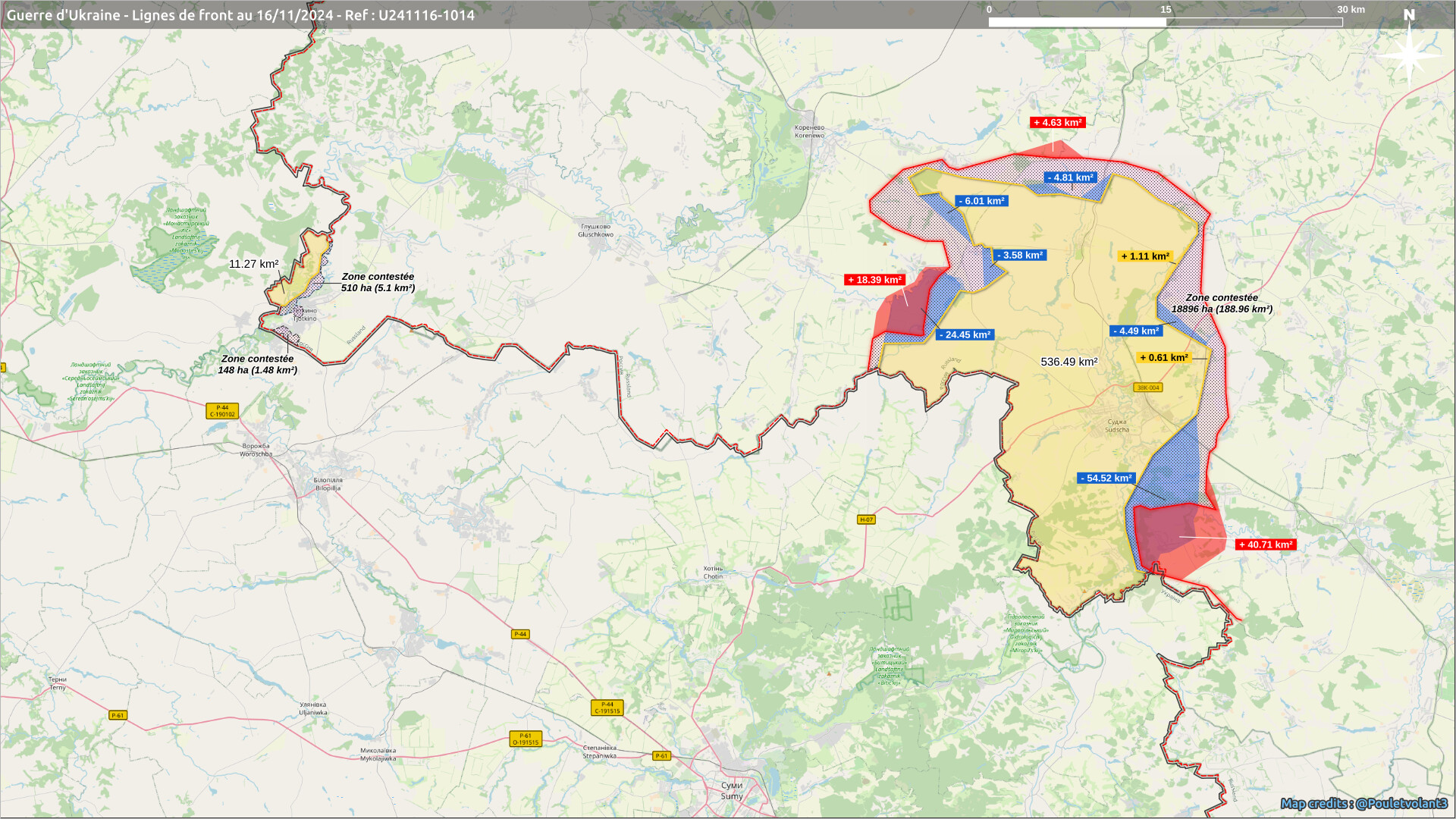The width and height of the screenshot is (1456, 819).
Task: Click the red + 40.71 km² label
Action: pos(1265,544)
